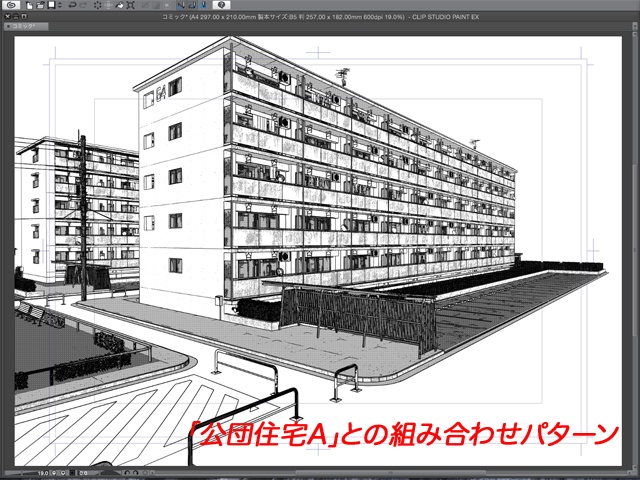Image resolution: width=640 pixels, height=480 pixels.
Task: Click the Invert Selection toolbar icon
Action: pyautogui.click(x=156, y=5)
